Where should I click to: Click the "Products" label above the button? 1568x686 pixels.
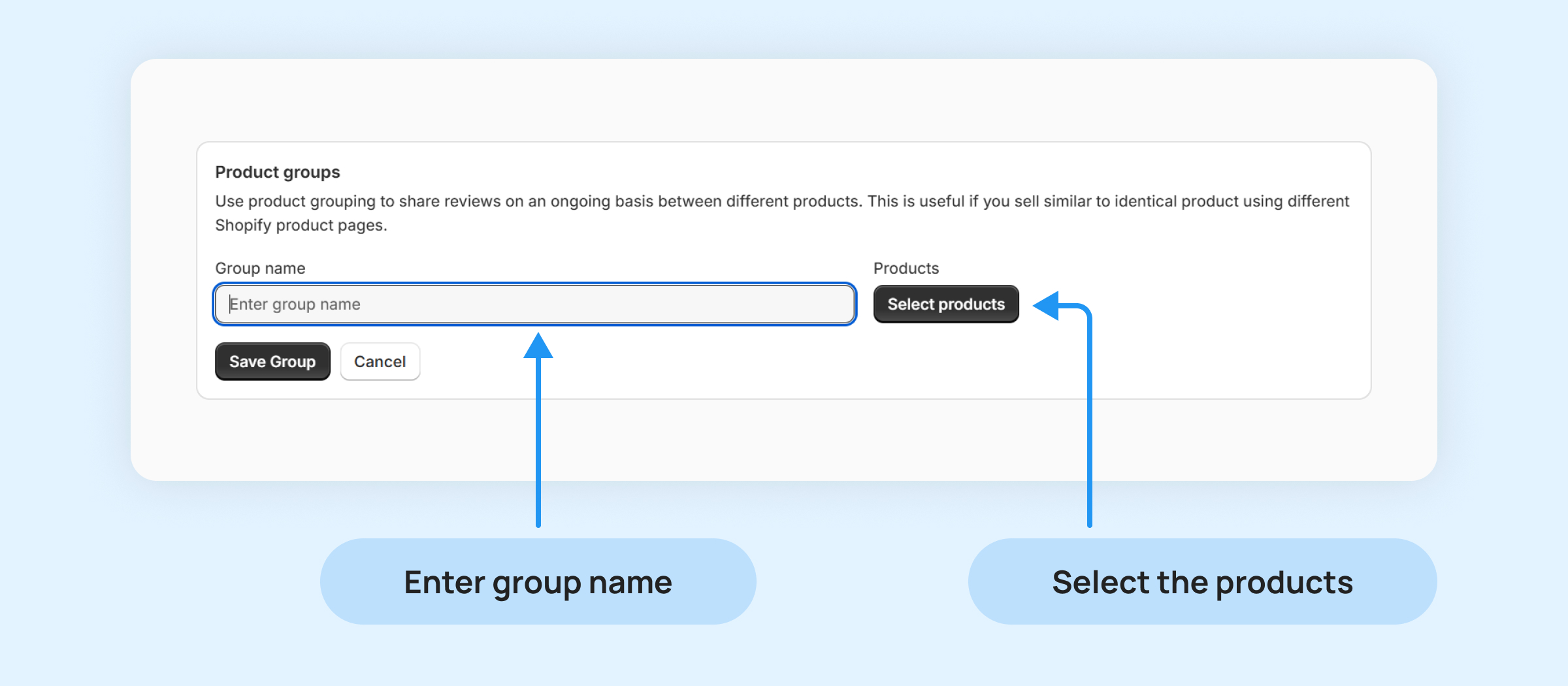906,269
